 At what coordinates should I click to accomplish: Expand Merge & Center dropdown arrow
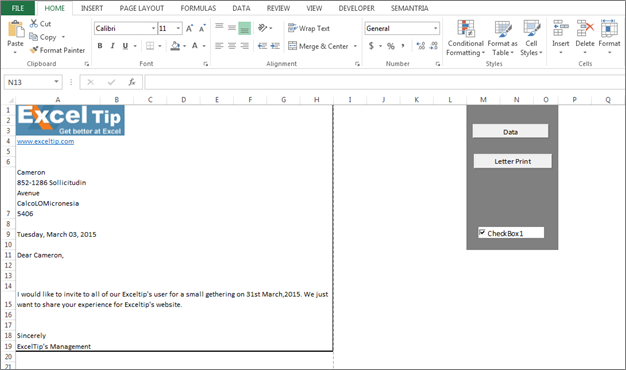355,46
